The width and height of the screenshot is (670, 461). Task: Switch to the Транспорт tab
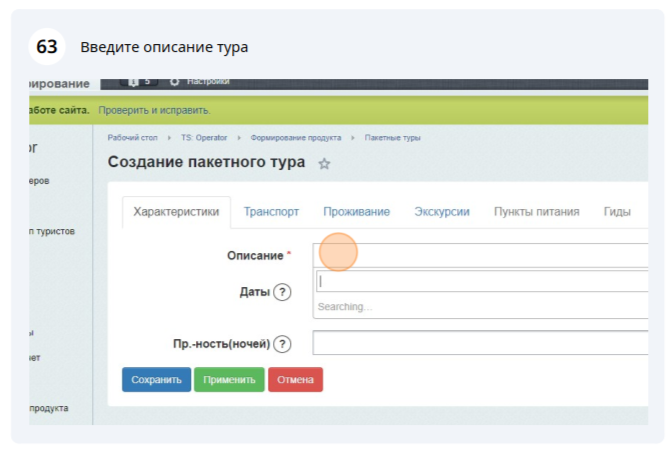coord(271,212)
